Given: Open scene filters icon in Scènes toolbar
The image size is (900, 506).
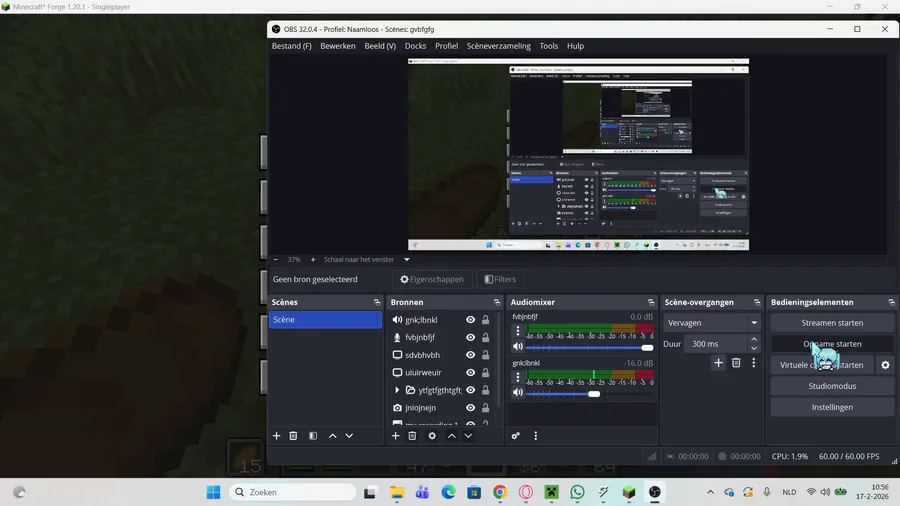Looking at the screenshot, I should (313, 436).
